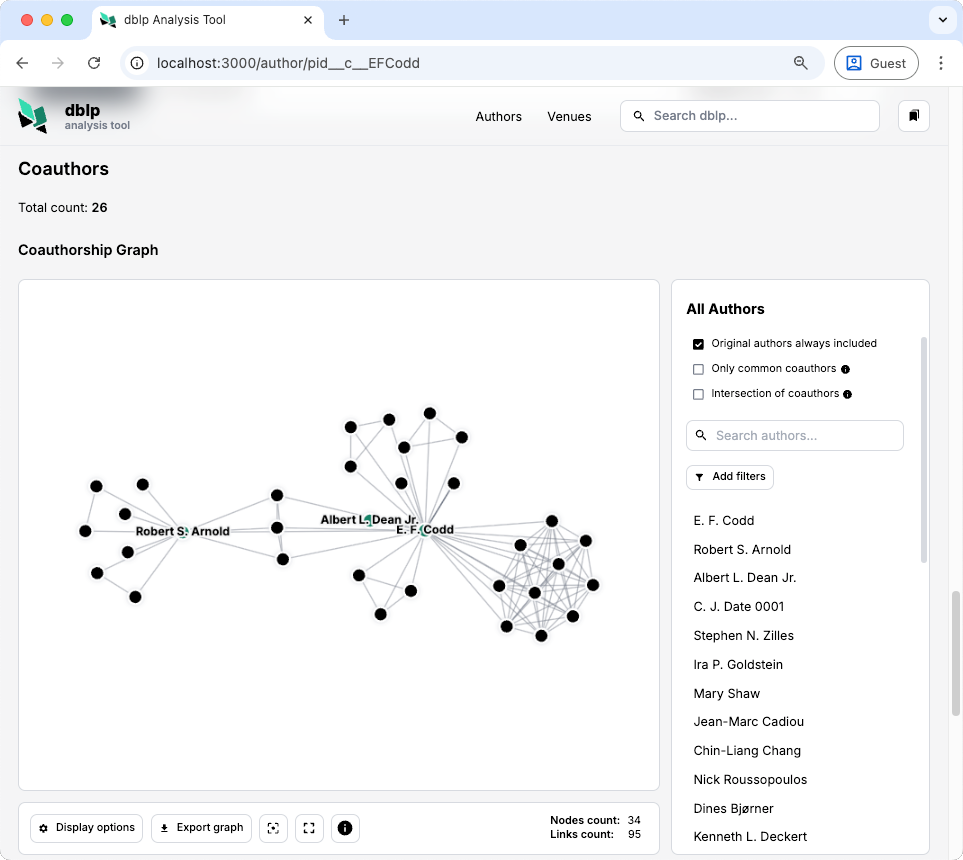Reload the page in browser

[94, 63]
